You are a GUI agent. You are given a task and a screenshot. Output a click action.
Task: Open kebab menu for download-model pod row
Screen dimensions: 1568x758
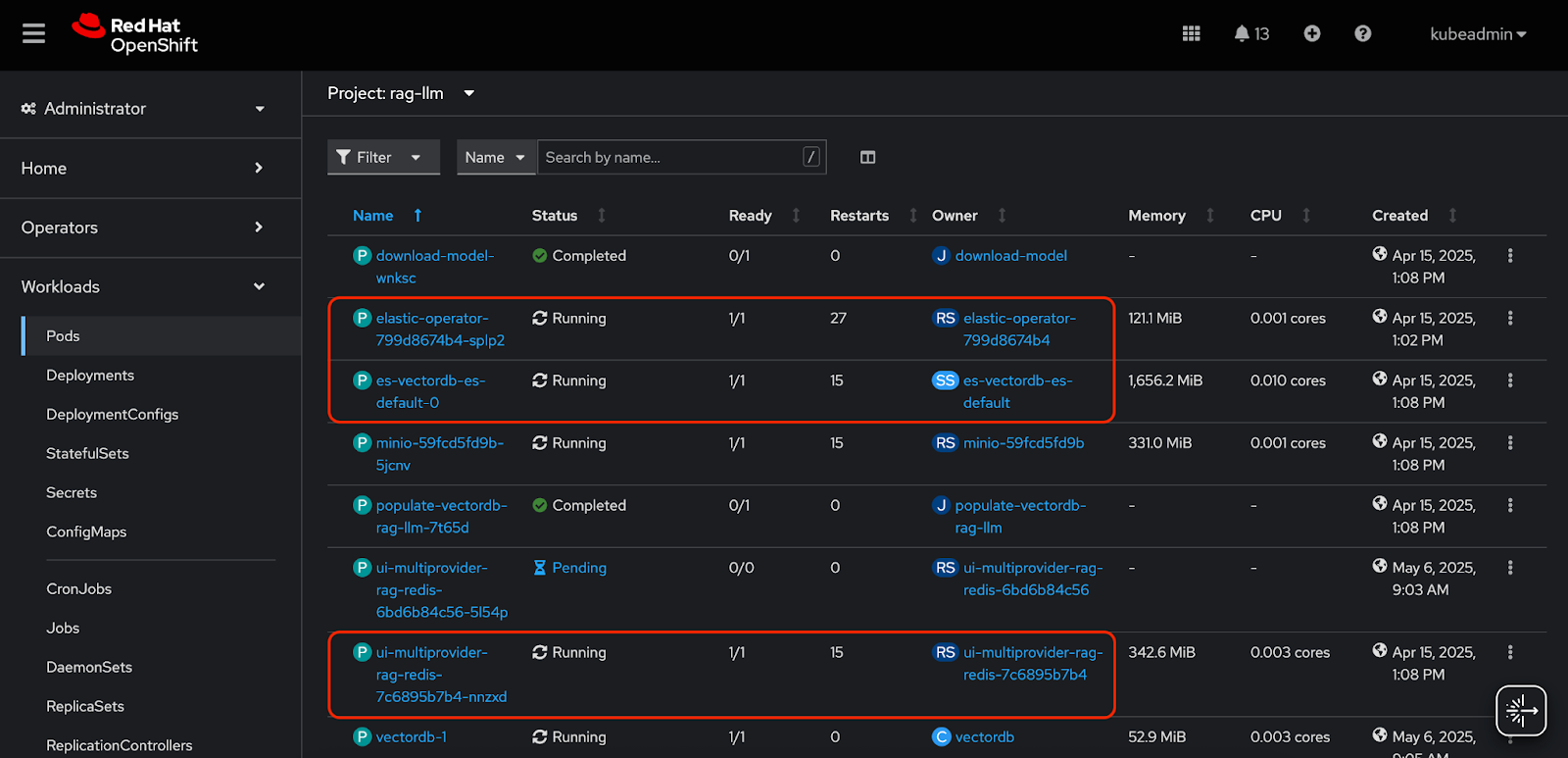point(1509,256)
